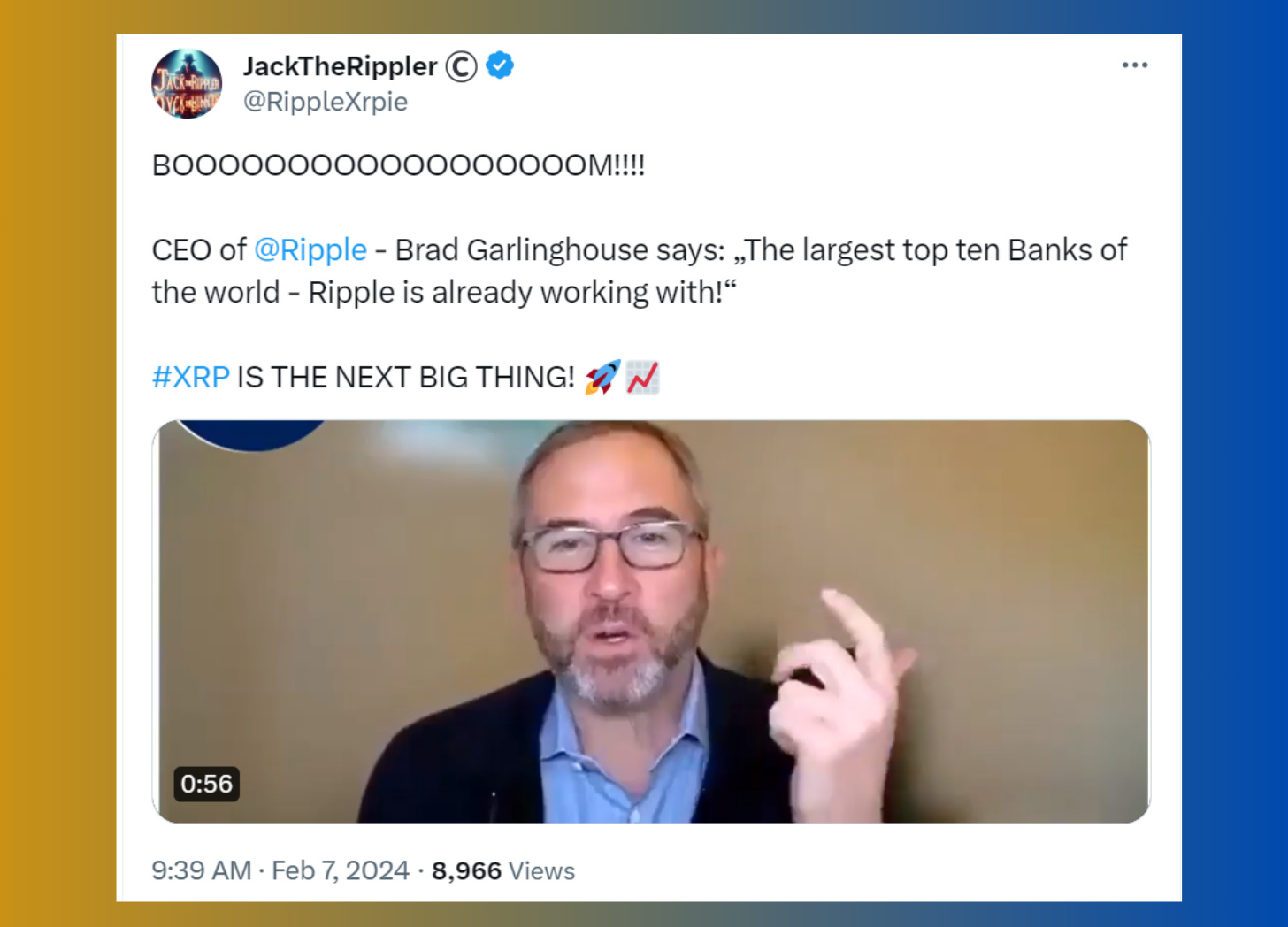Click the rising chart emoji
The image size is (1288, 927).
[x=643, y=378]
